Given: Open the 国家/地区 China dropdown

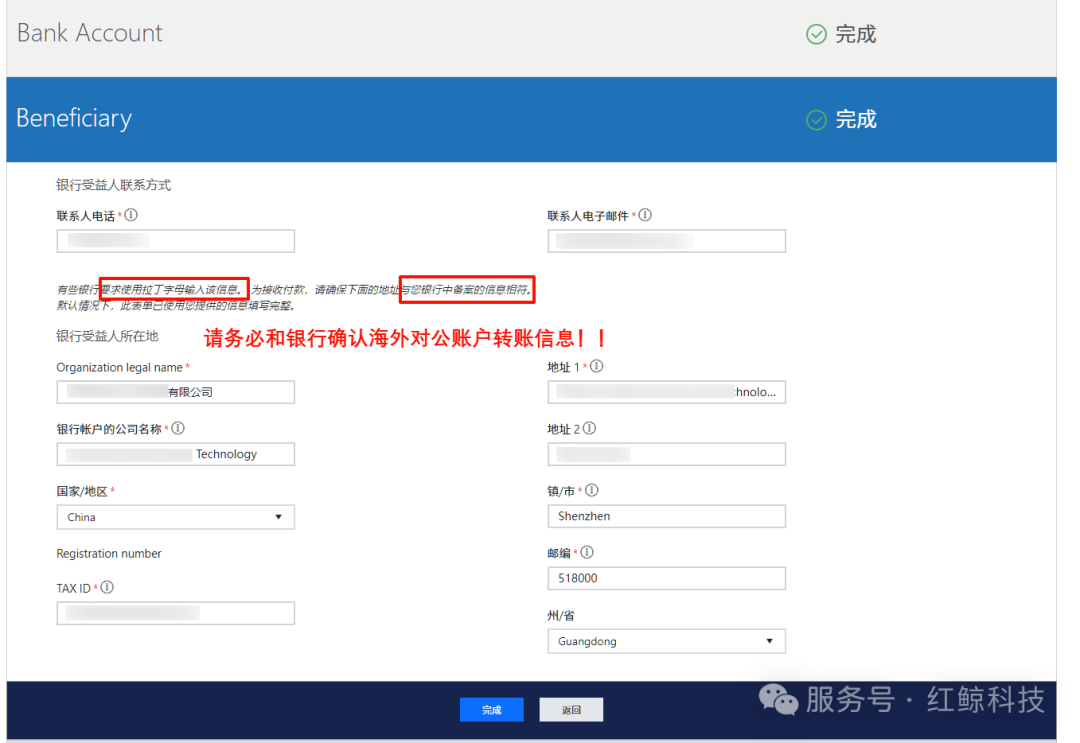Looking at the screenshot, I should point(176,517).
